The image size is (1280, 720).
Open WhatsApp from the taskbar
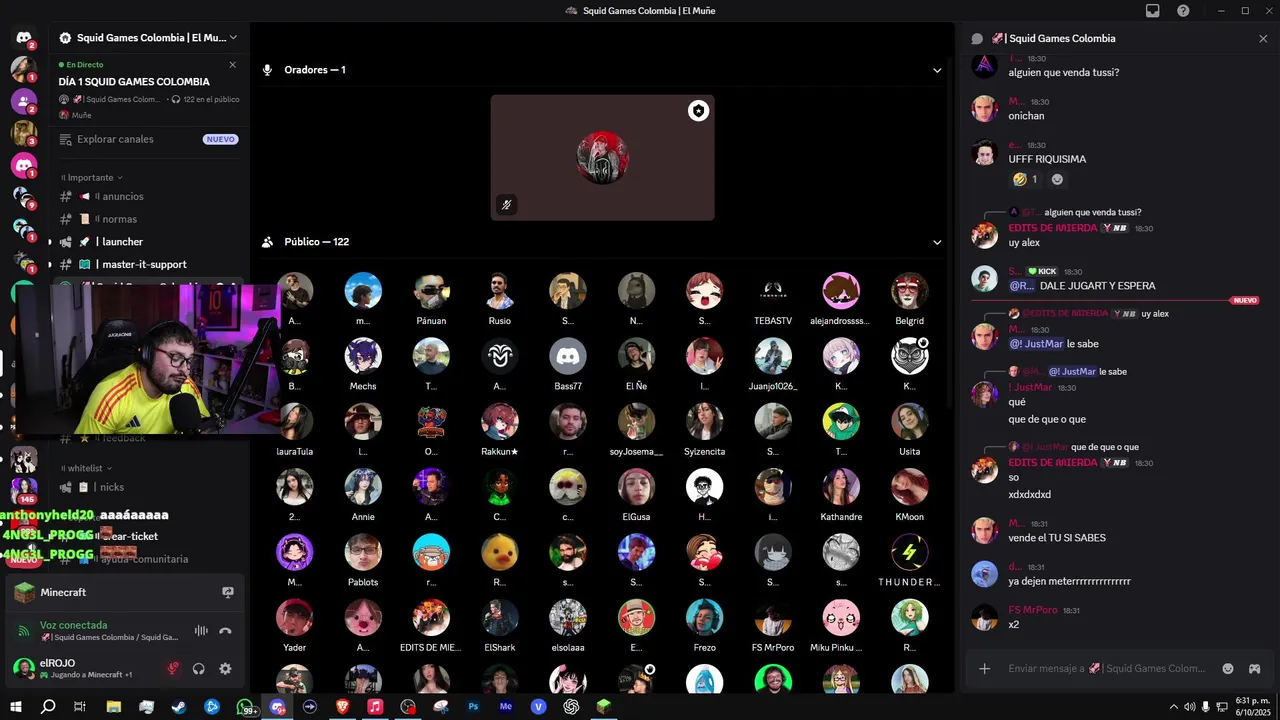[x=245, y=706]
